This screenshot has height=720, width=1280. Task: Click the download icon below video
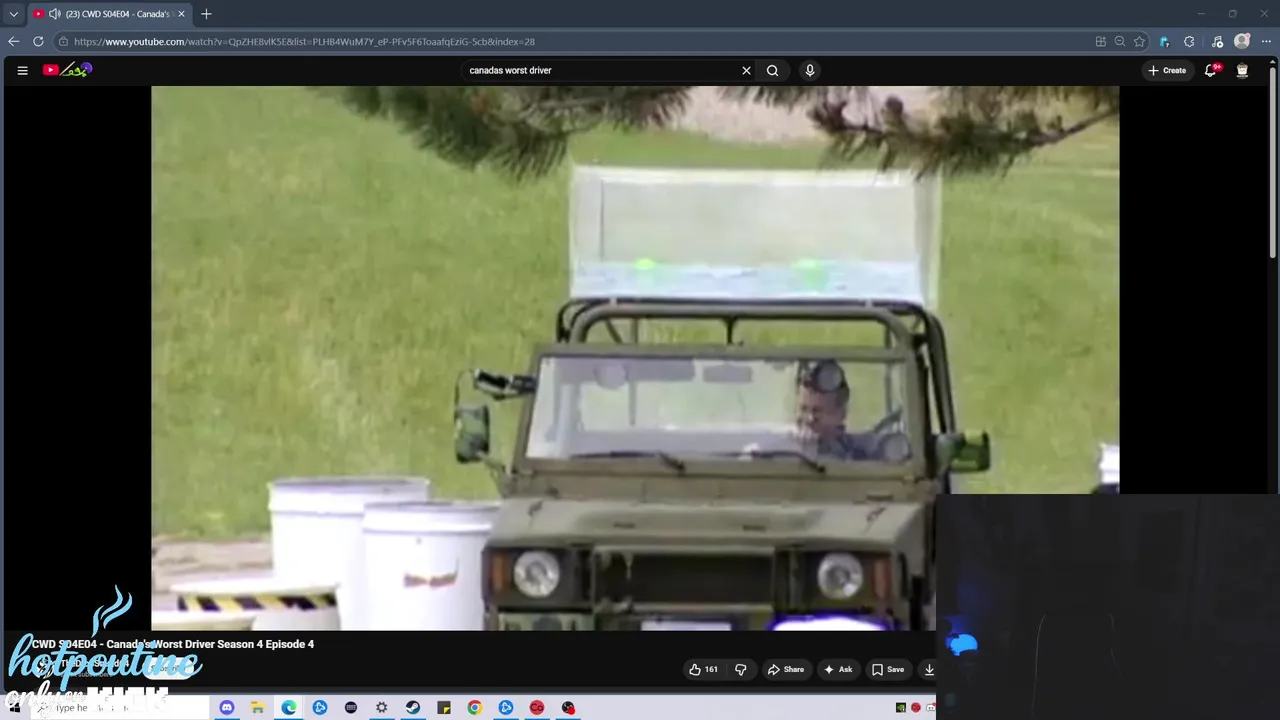coord(928,669)
